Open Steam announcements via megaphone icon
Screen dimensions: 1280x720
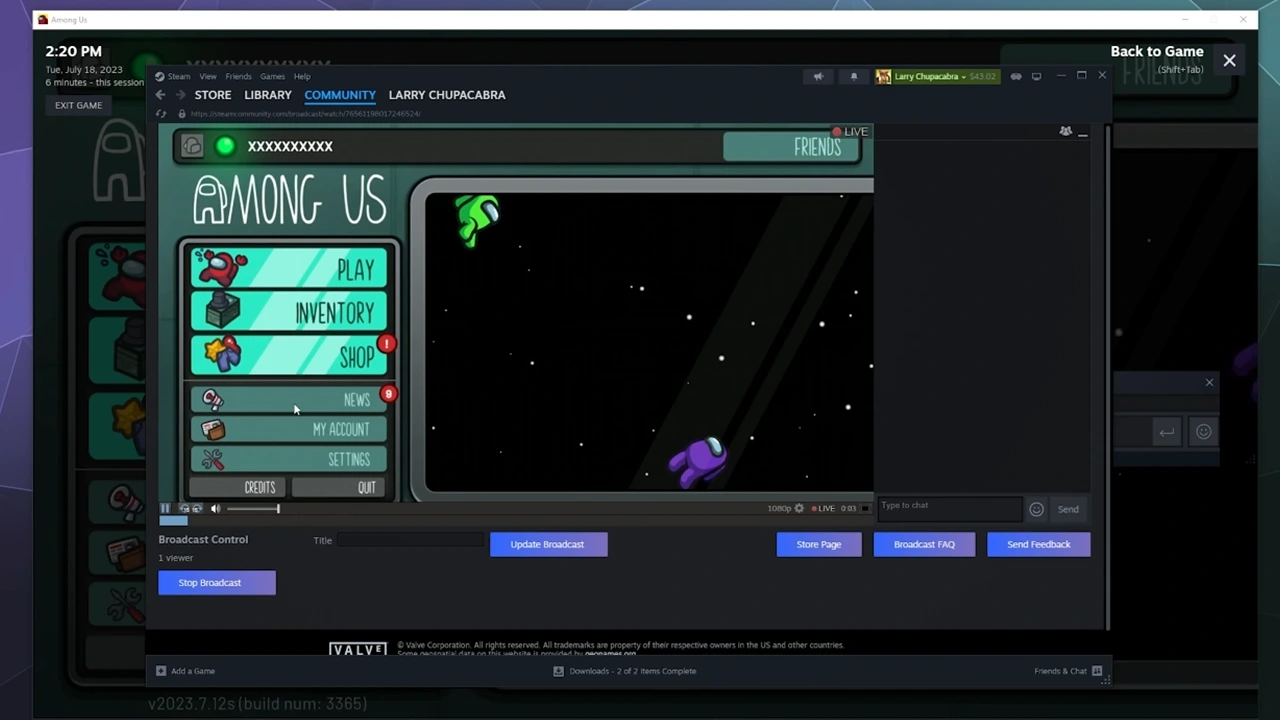coord(818,76)
